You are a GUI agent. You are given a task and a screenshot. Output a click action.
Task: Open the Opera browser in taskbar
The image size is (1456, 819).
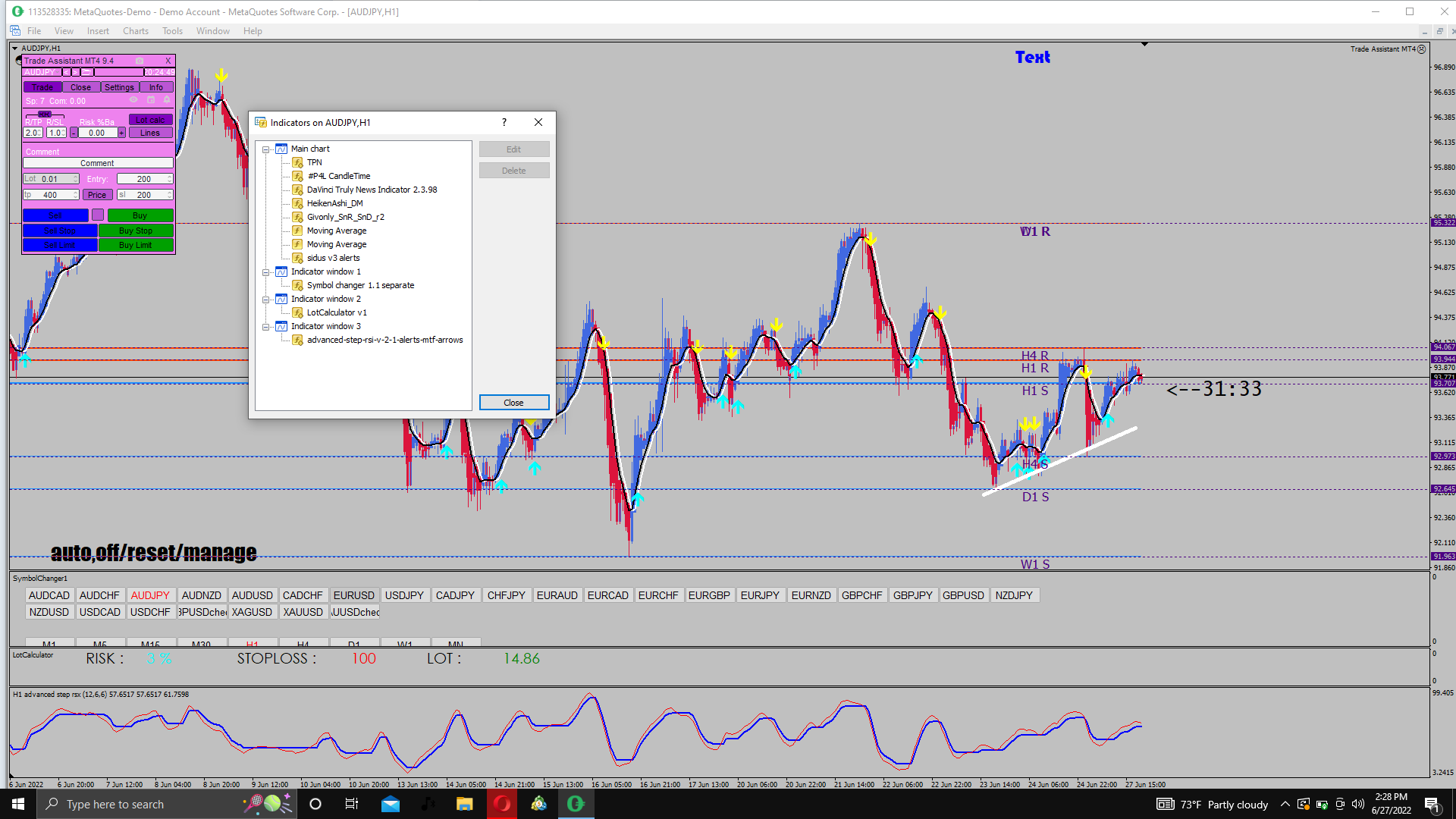tap(502, 804)
